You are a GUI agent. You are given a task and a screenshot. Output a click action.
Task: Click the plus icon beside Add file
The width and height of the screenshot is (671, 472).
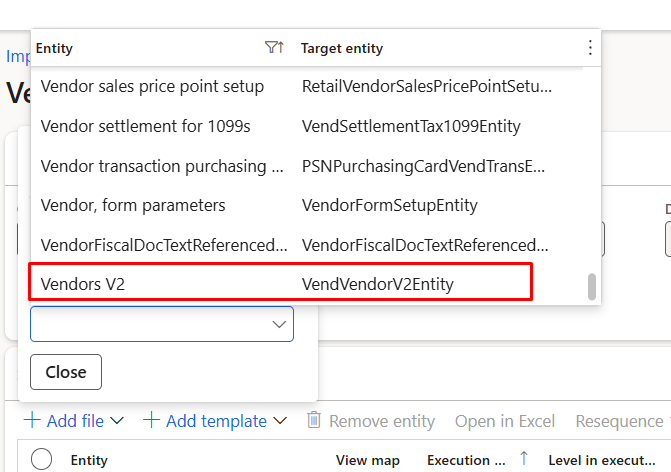pos(32,421)
